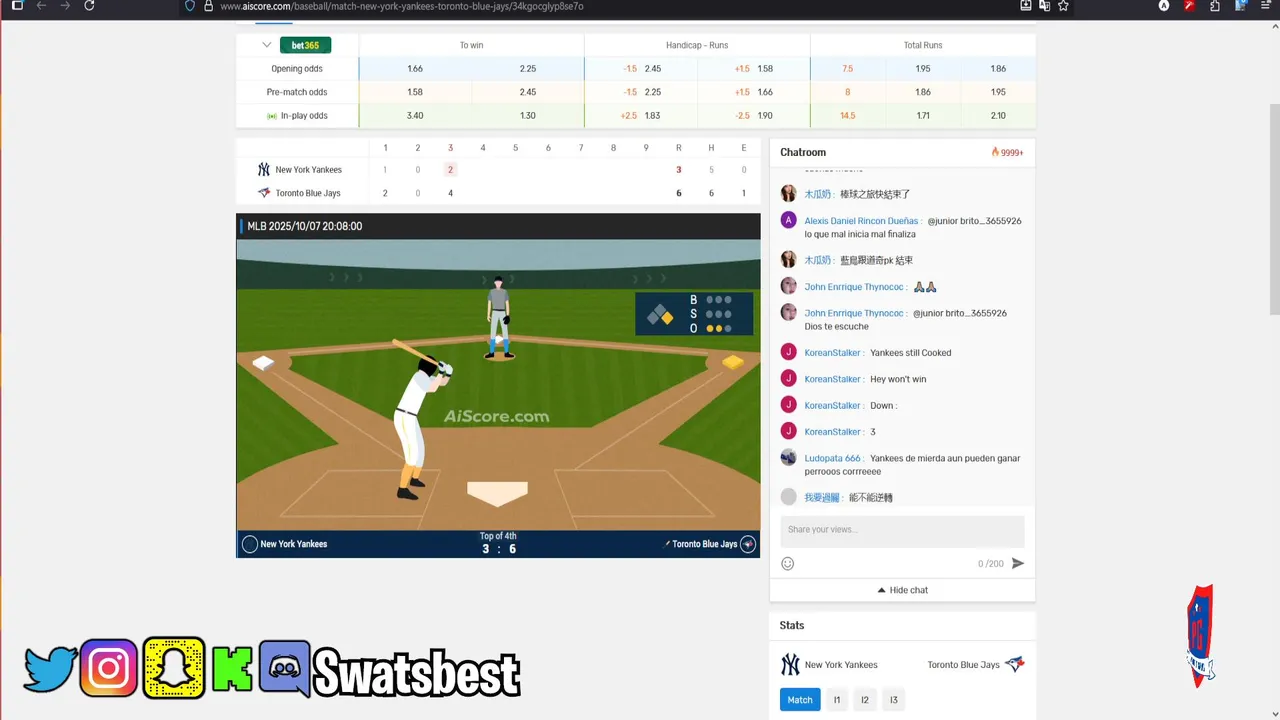Click Pre-match odds To win value 1.58

pos(415,92)
